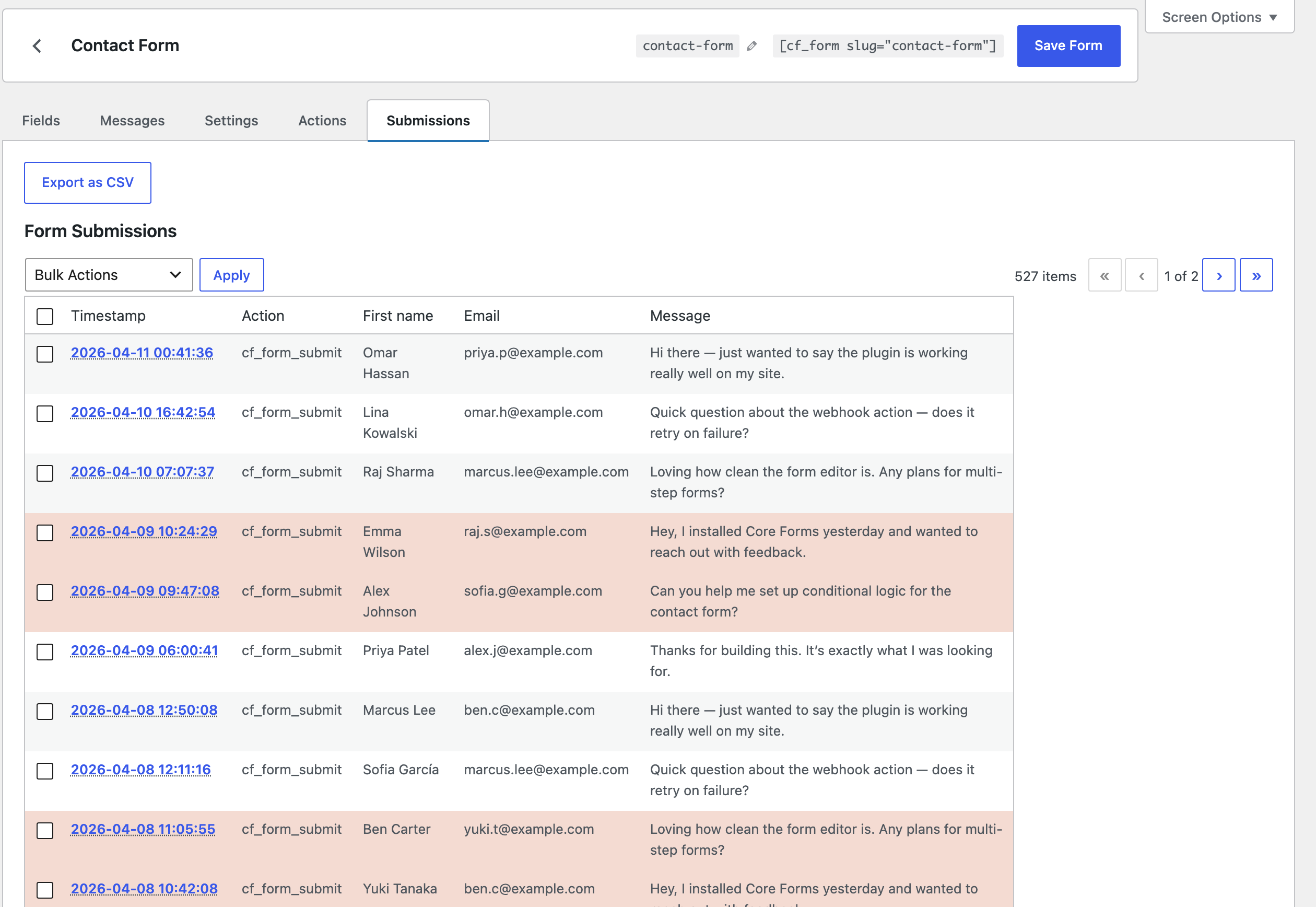This screenshot has height=907, width=1316.
Task: Click the contact-form slug label
Action: [x=688, y=46]
